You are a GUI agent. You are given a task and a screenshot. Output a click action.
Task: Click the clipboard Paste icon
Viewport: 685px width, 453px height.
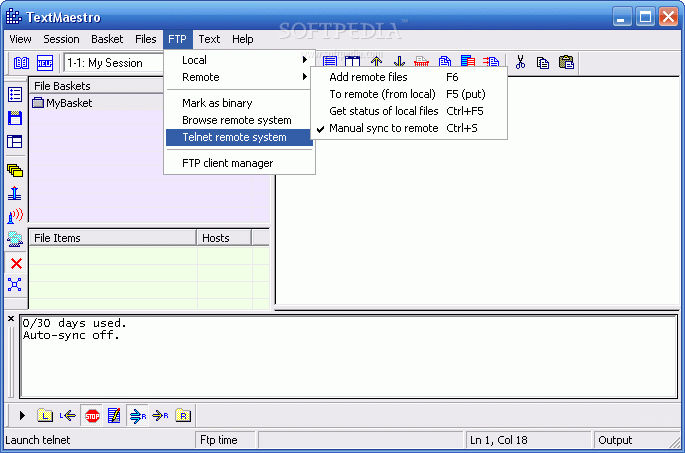click(567, 62)
